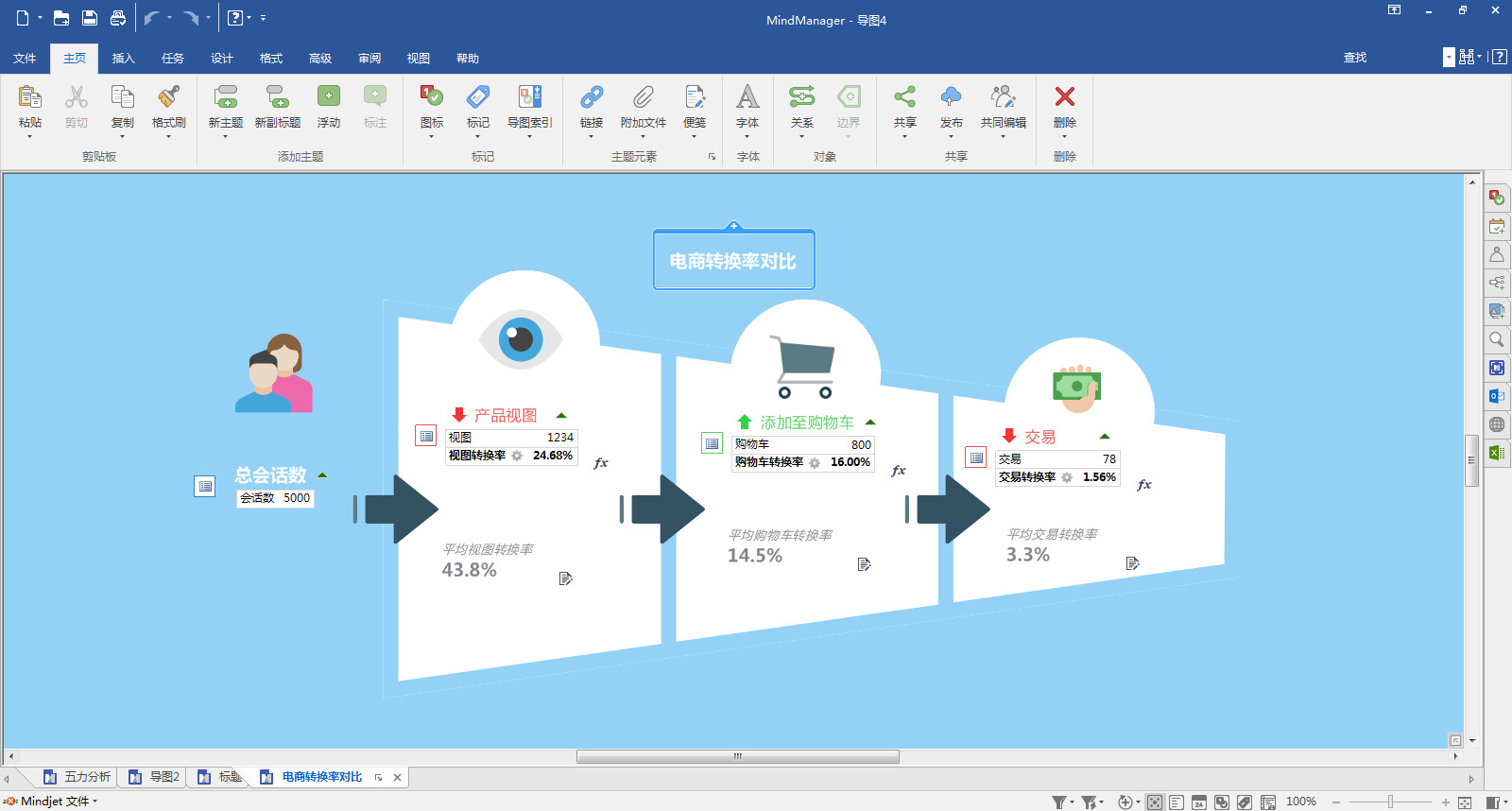The height and width of the screenshot is (811, 1512).
Task: Click the 添加至购物车 topic title
Action: (807, 423)
